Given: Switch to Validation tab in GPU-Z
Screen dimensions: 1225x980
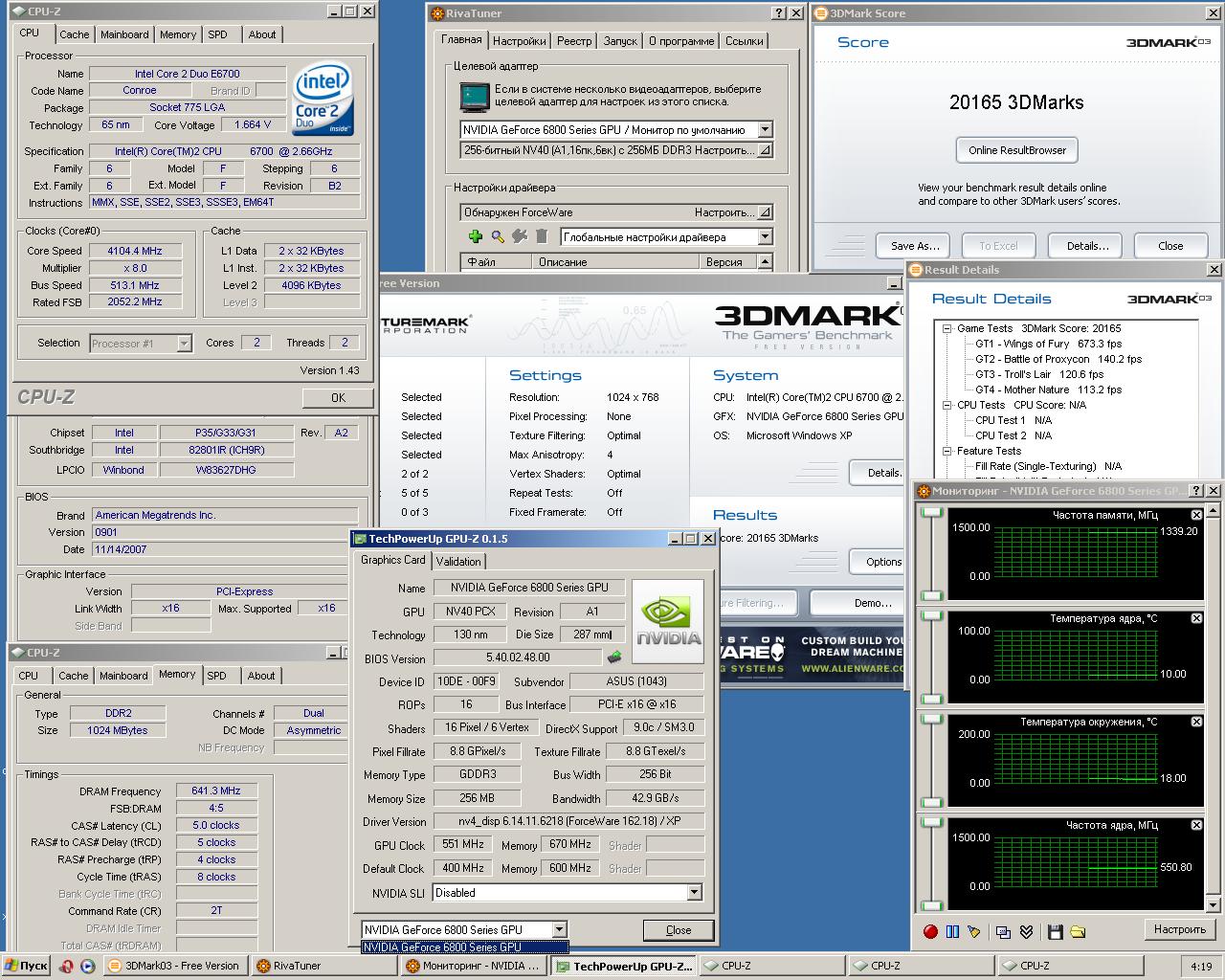Looking at the screenshot, I should (x=458, y=561).
